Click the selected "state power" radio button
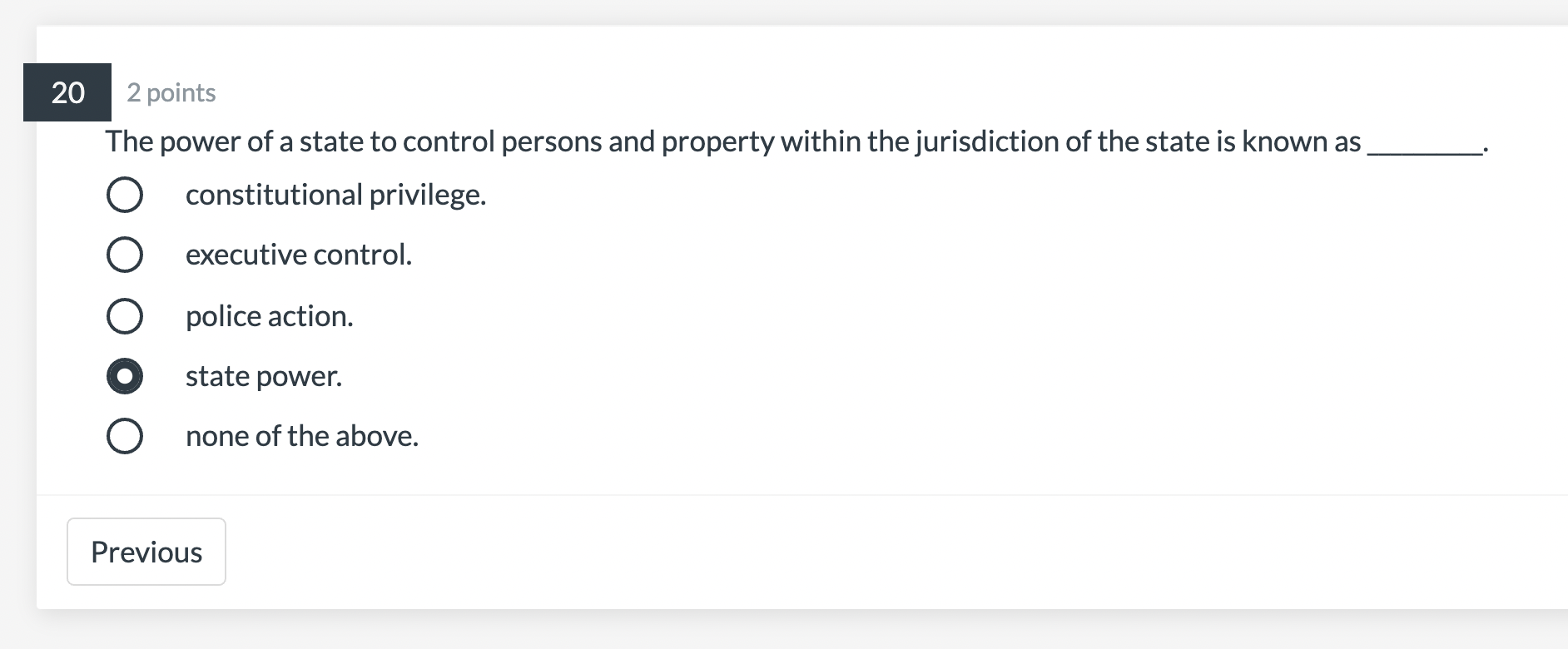 125,375
